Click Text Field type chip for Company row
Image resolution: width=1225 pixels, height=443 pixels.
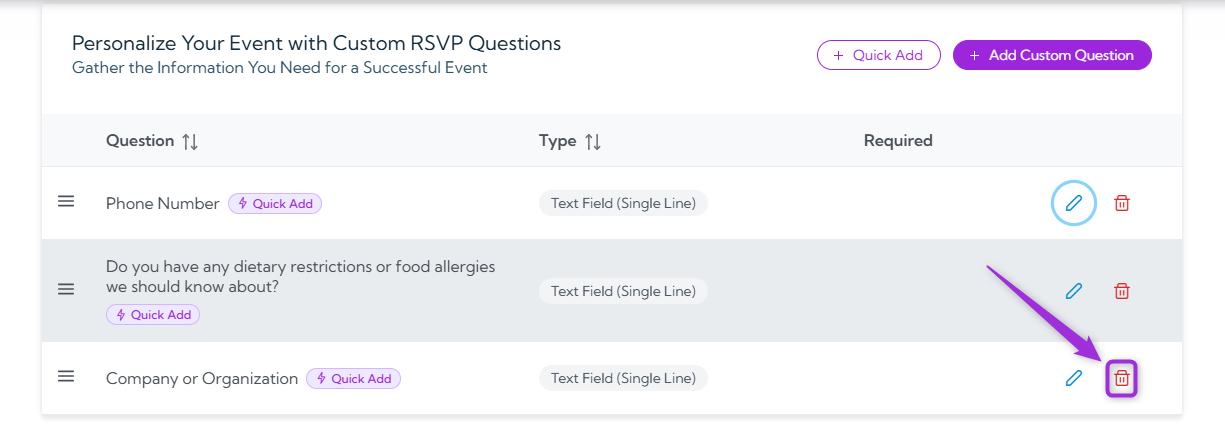coord(623,378)
